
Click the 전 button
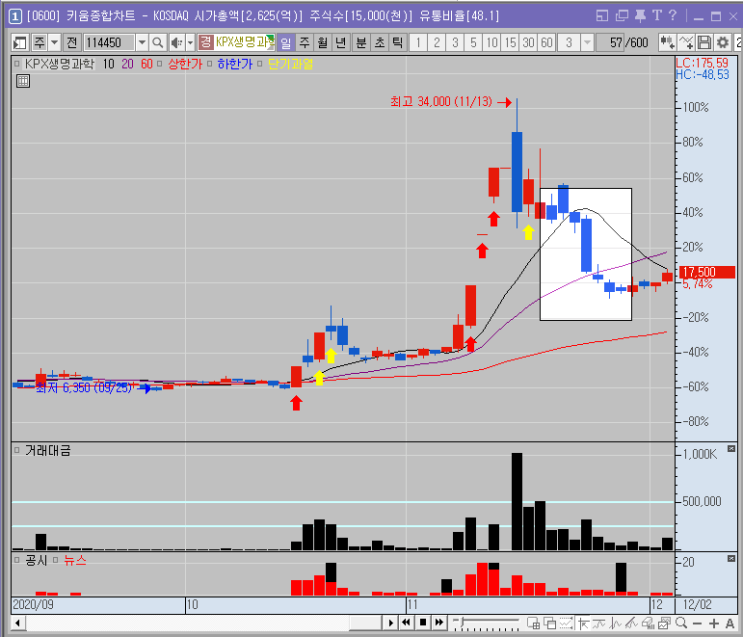tap(72, 43)
